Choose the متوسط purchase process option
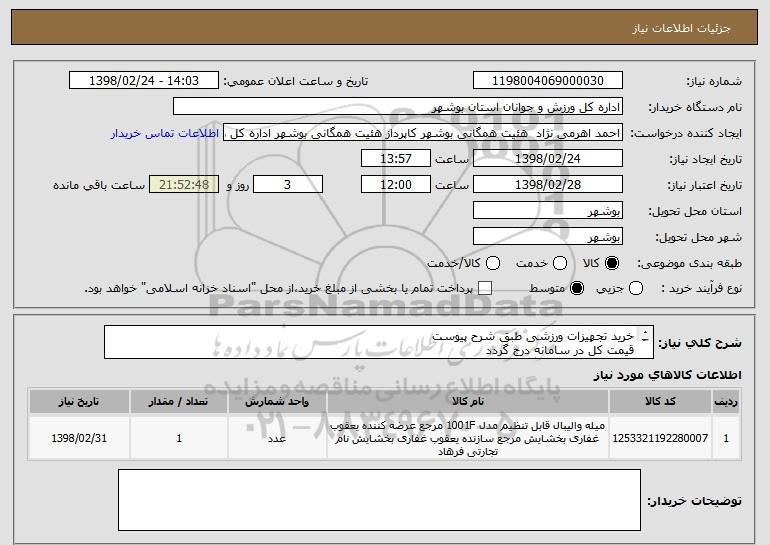The image size is (770, 545). point(577,289)
